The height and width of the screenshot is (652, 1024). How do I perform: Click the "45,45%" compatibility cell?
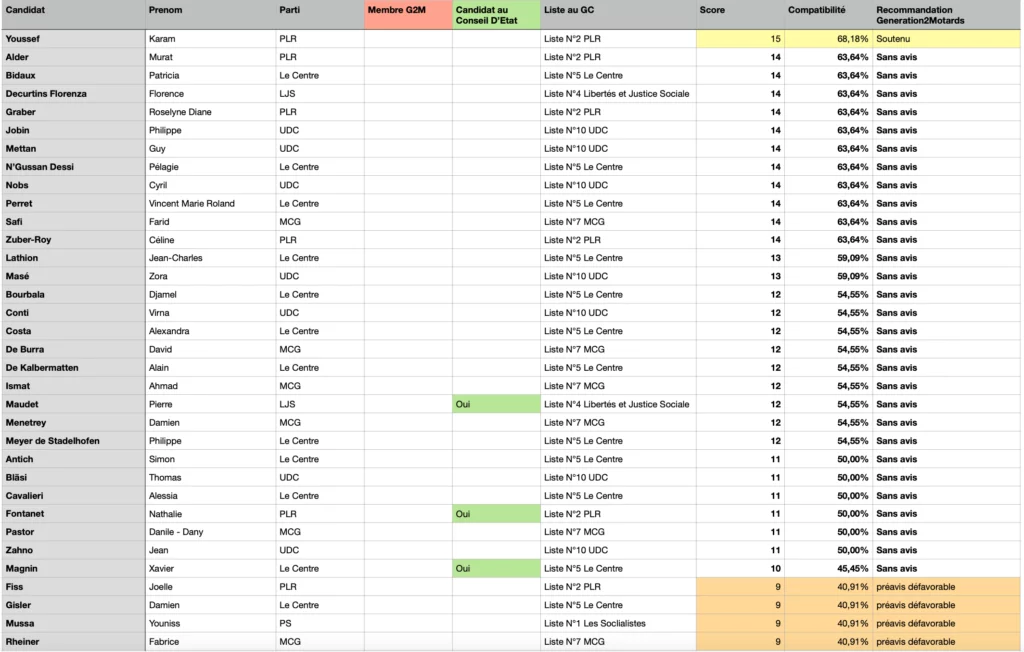point(828,569)
